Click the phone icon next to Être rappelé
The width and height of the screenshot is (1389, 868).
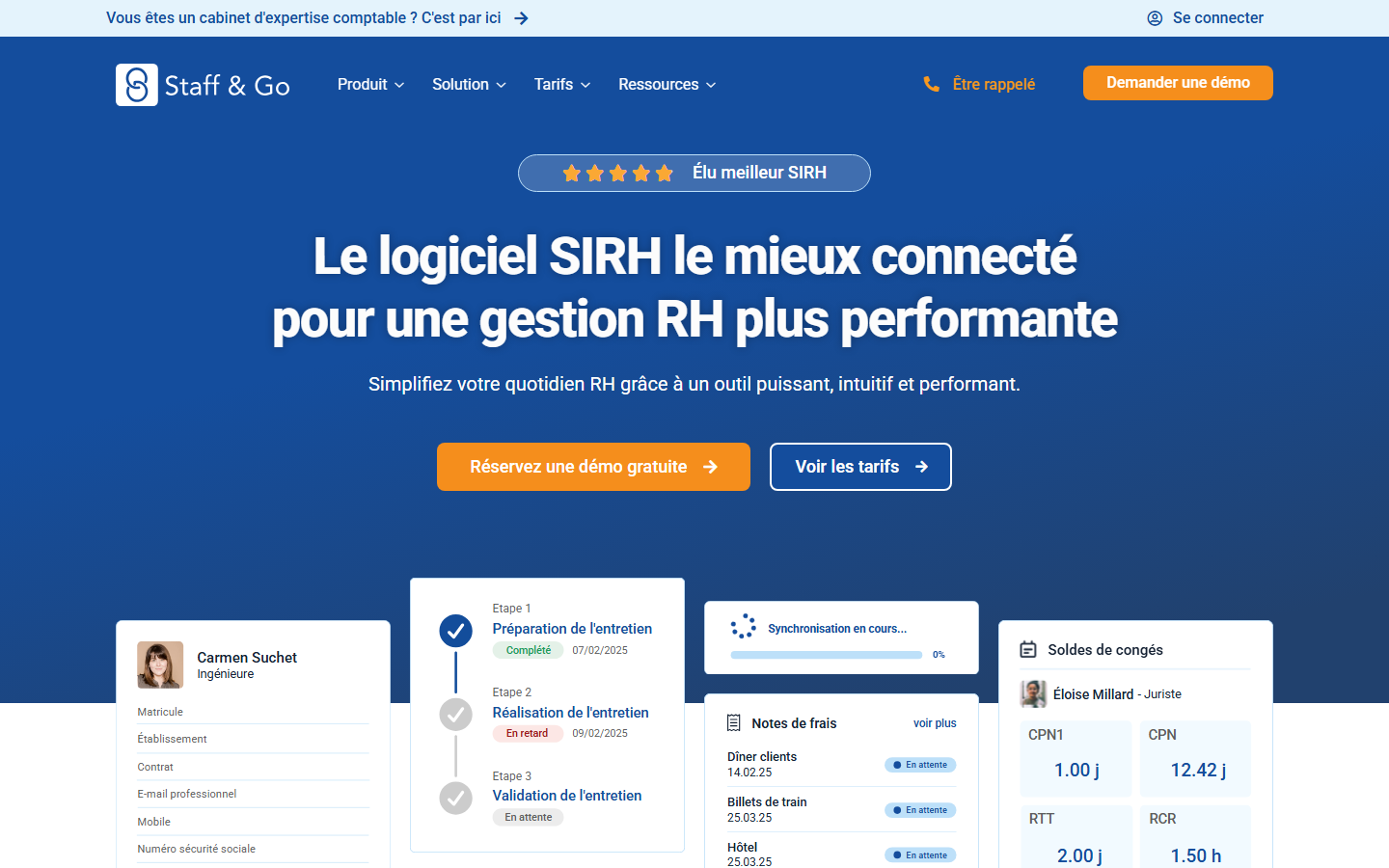(x=931, y=85)
